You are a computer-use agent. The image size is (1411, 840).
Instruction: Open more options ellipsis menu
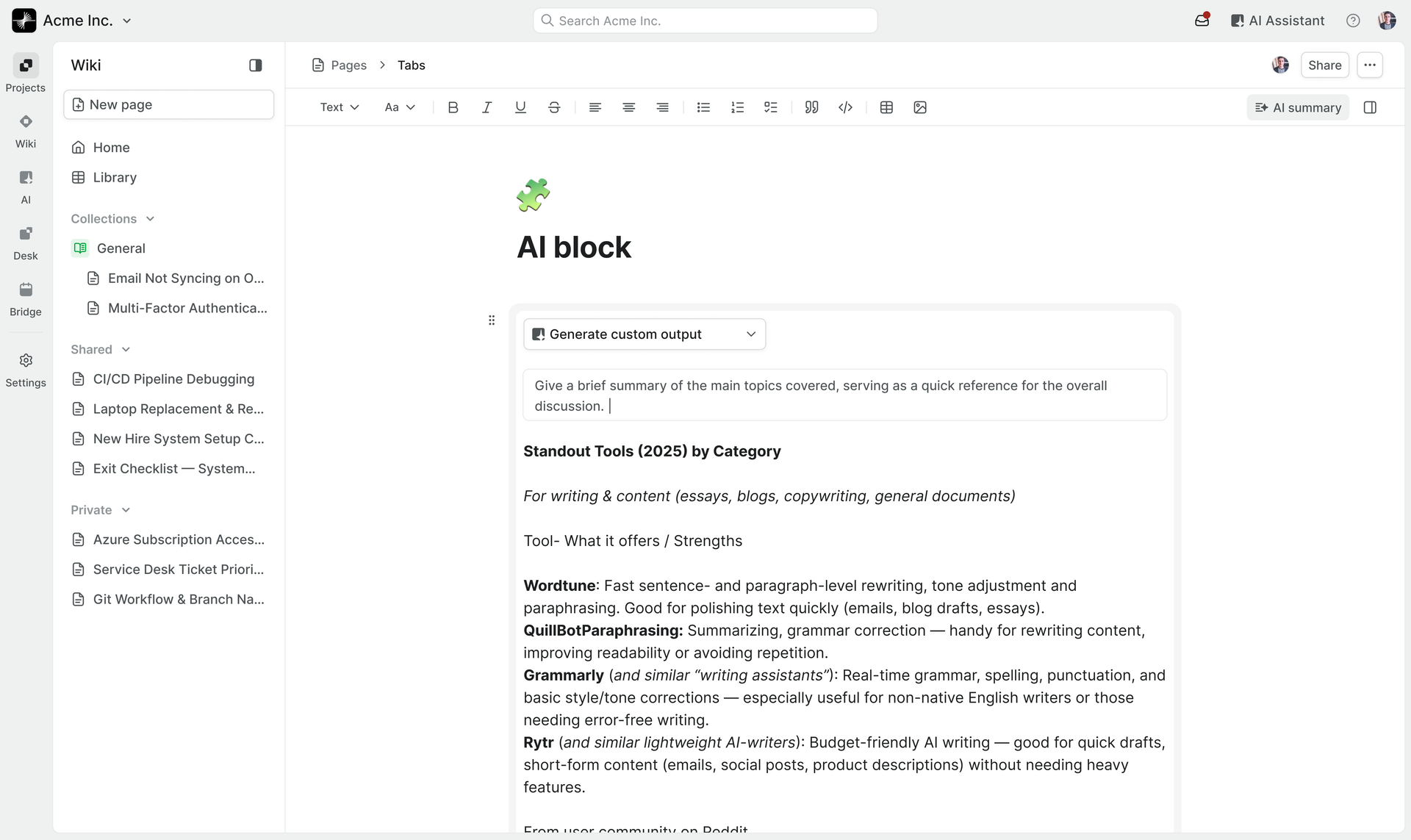tap(1370, 65)
